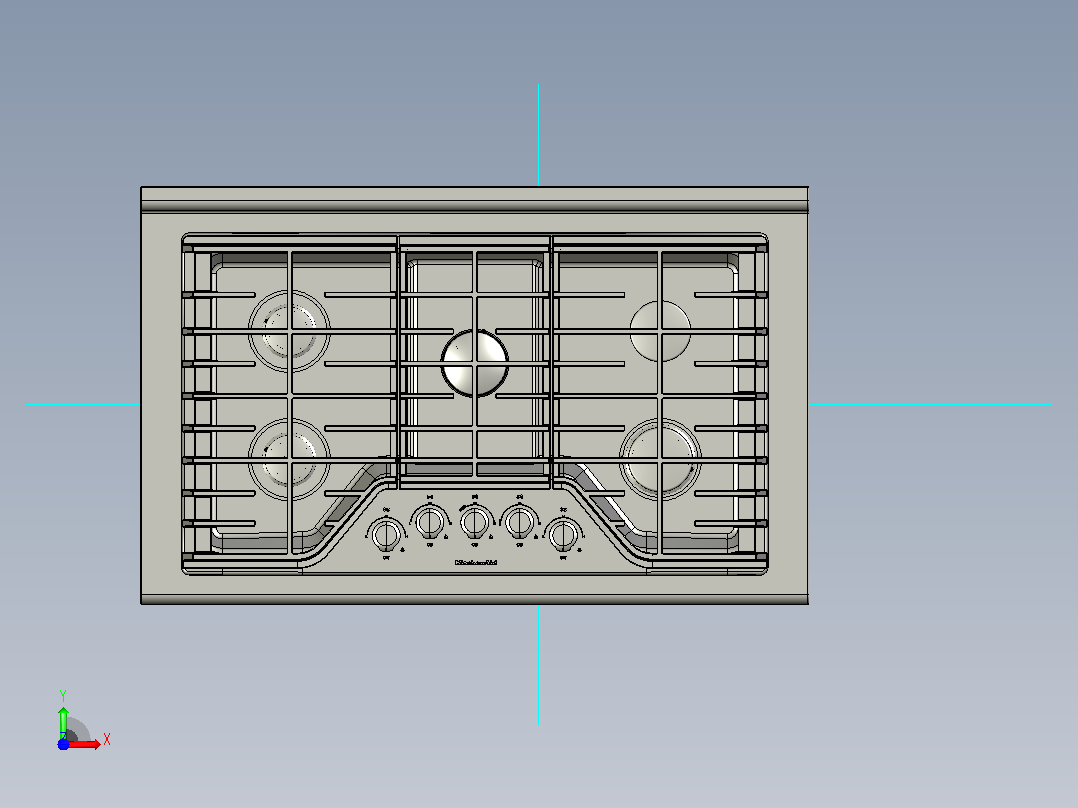The height and width of the screenshot is (808, 1078).
Task: Select the fourth control knob from the left
Action: pyautogui.click(x=519, y=522)
